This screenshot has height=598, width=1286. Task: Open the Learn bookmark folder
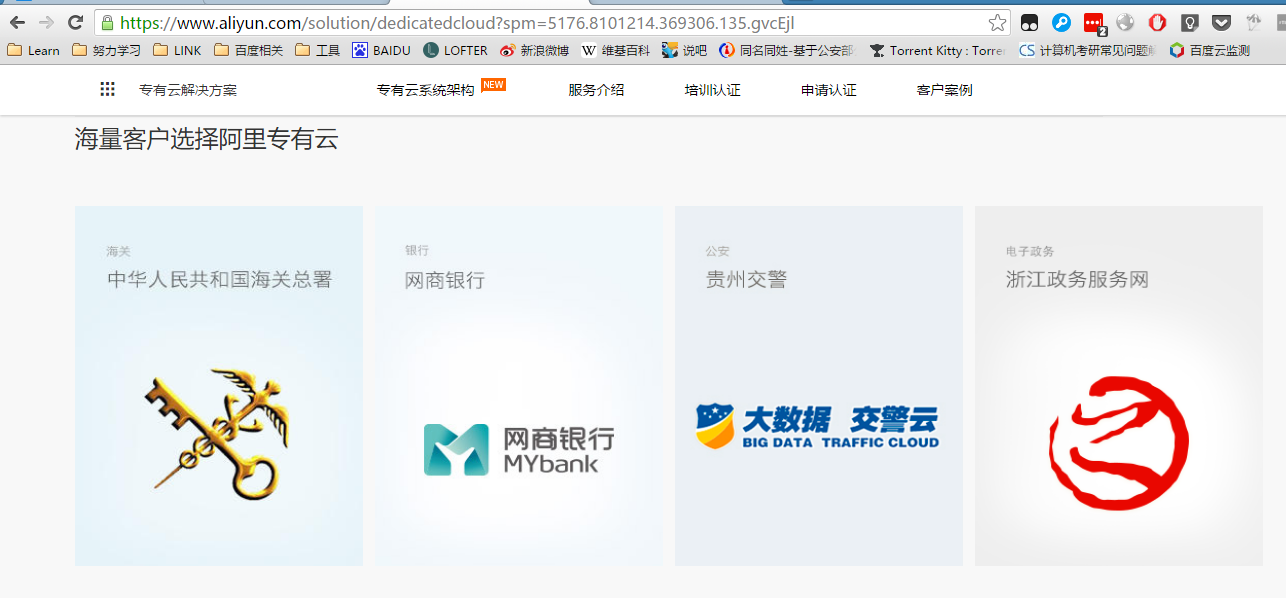tap(33, 50)
